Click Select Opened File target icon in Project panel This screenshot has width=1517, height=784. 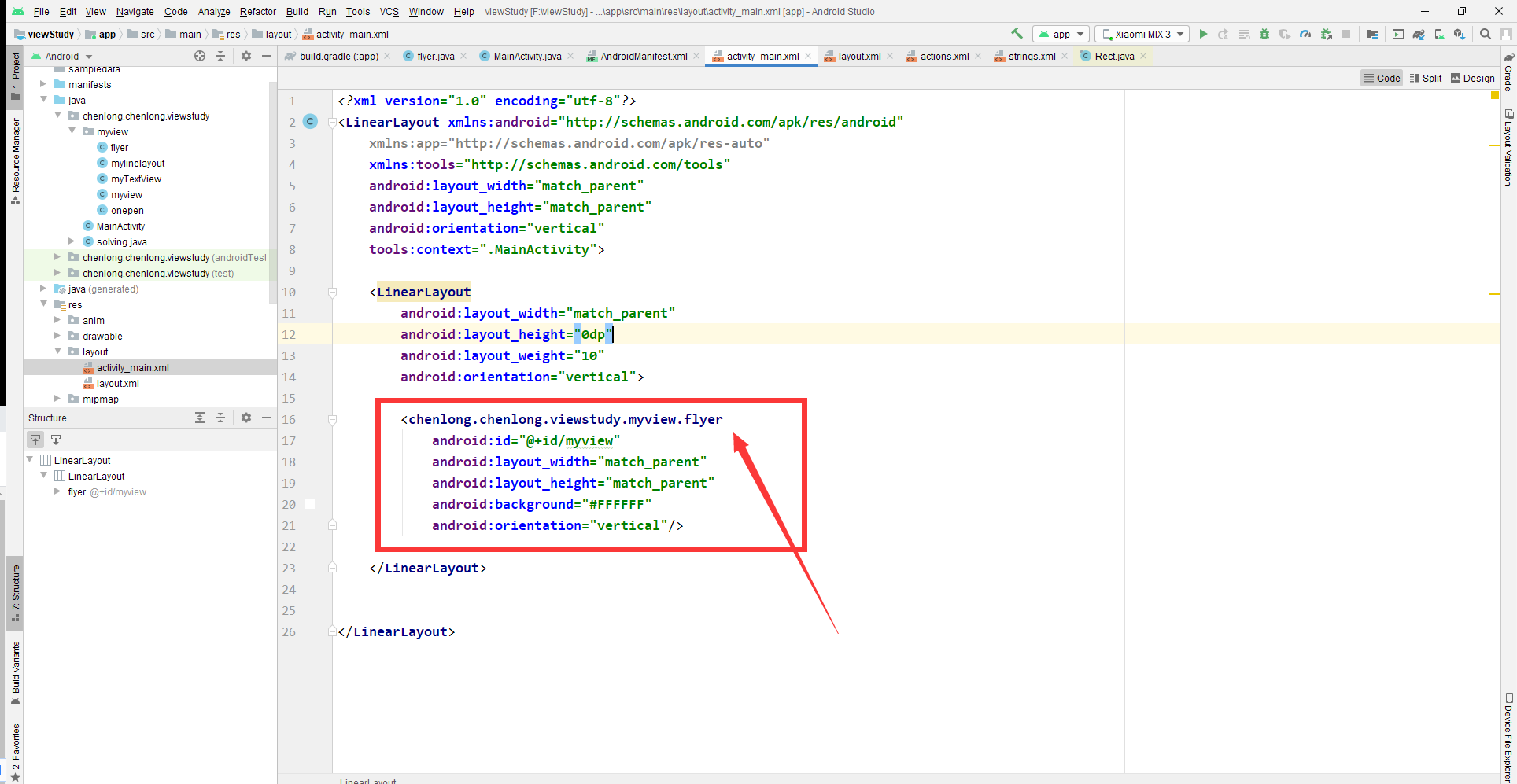point(200,56)
